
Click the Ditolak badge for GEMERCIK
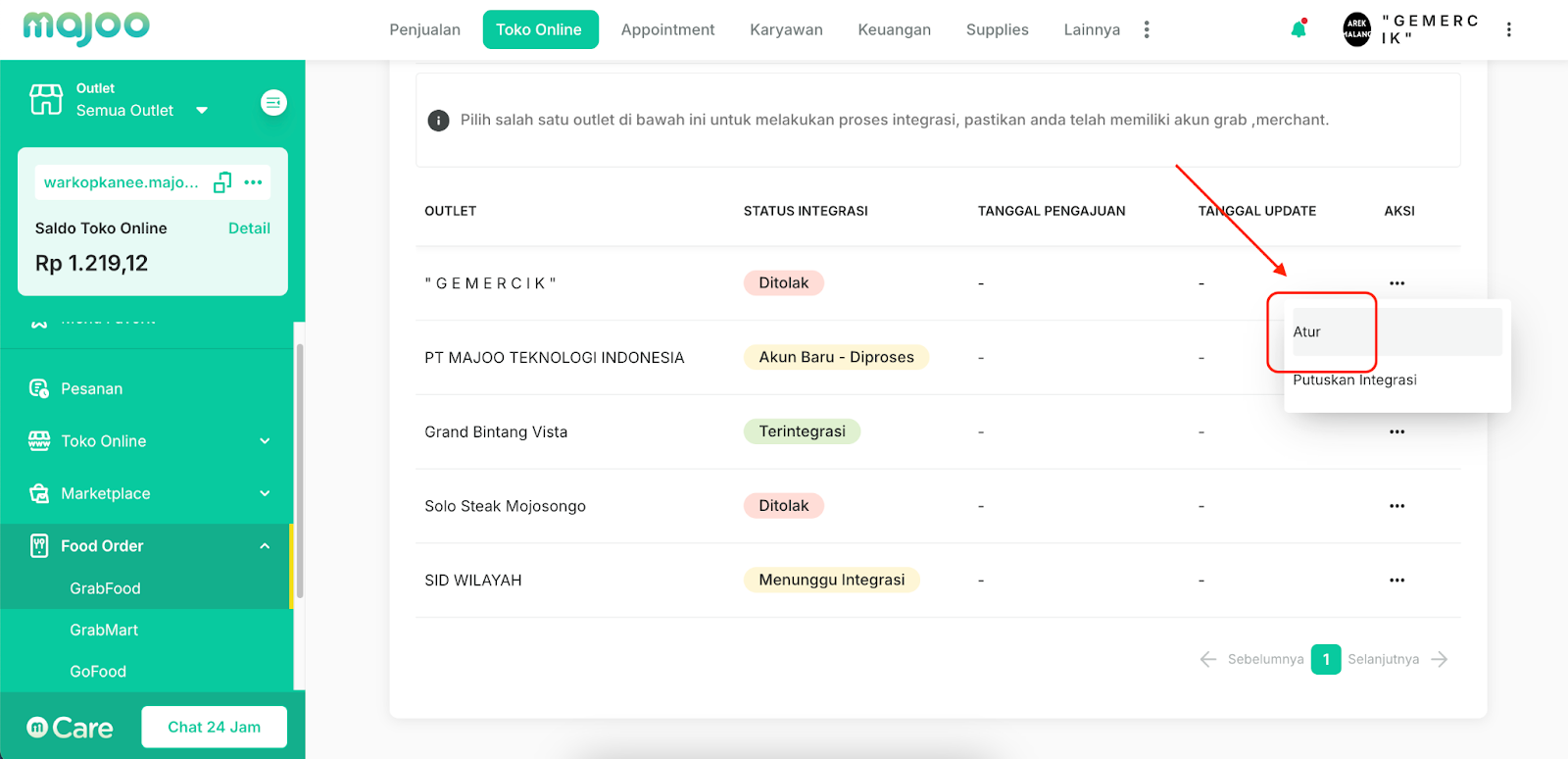pyautogui.click(x=784, y=283)
